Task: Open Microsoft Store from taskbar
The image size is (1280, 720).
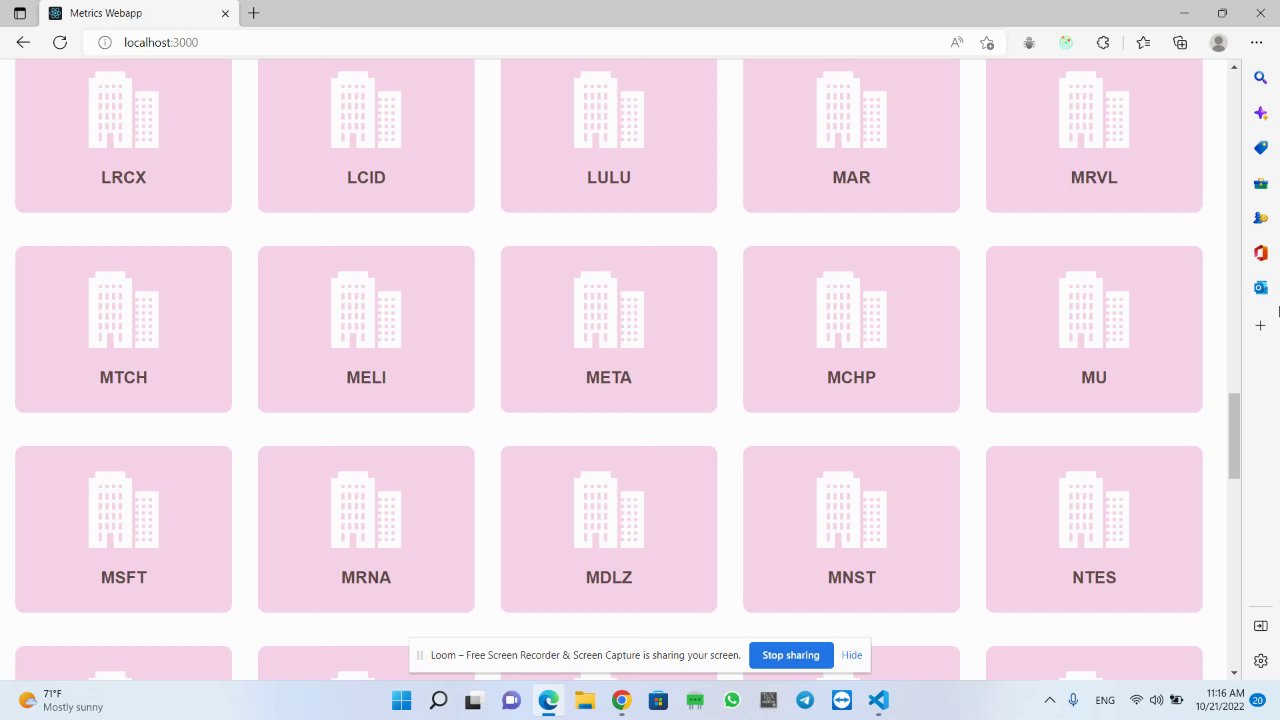Action: pyautogui.click(x=658, y=700)
